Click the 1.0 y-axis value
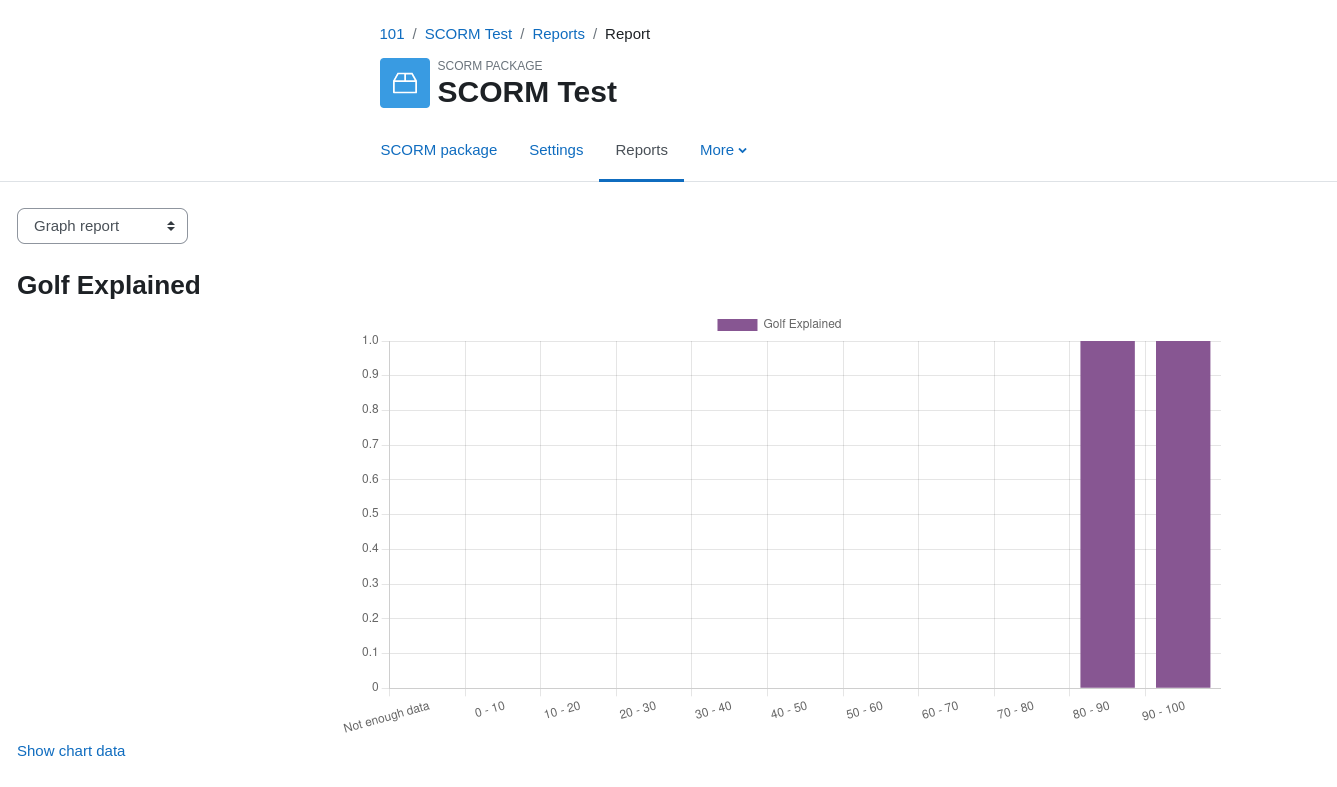1337x787 pixels. (370, 340)
